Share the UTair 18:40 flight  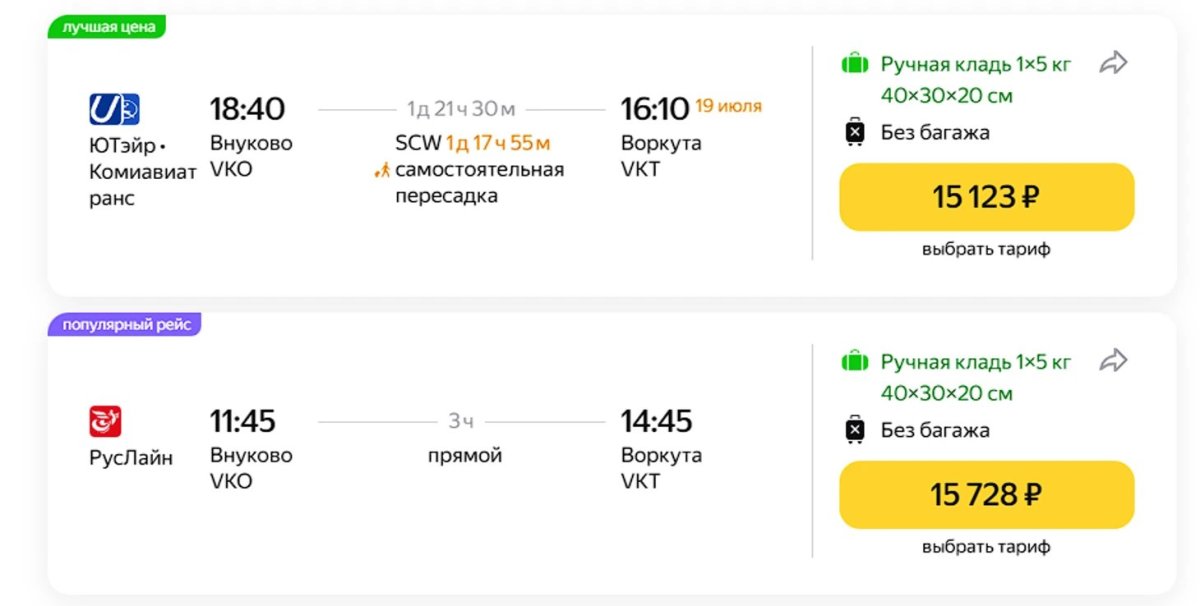coord(1113,63)
